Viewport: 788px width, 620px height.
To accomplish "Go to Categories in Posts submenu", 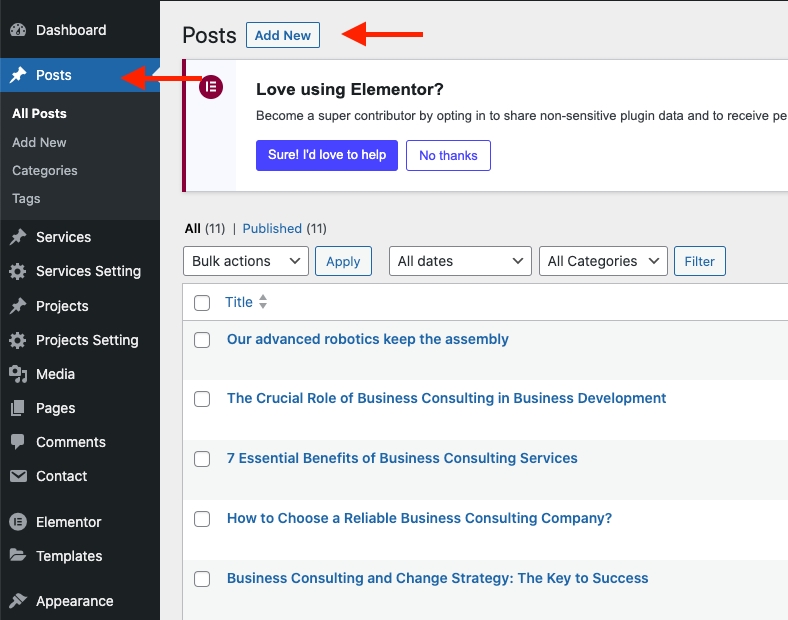I will pyautogui.click(x=44, y=170).
